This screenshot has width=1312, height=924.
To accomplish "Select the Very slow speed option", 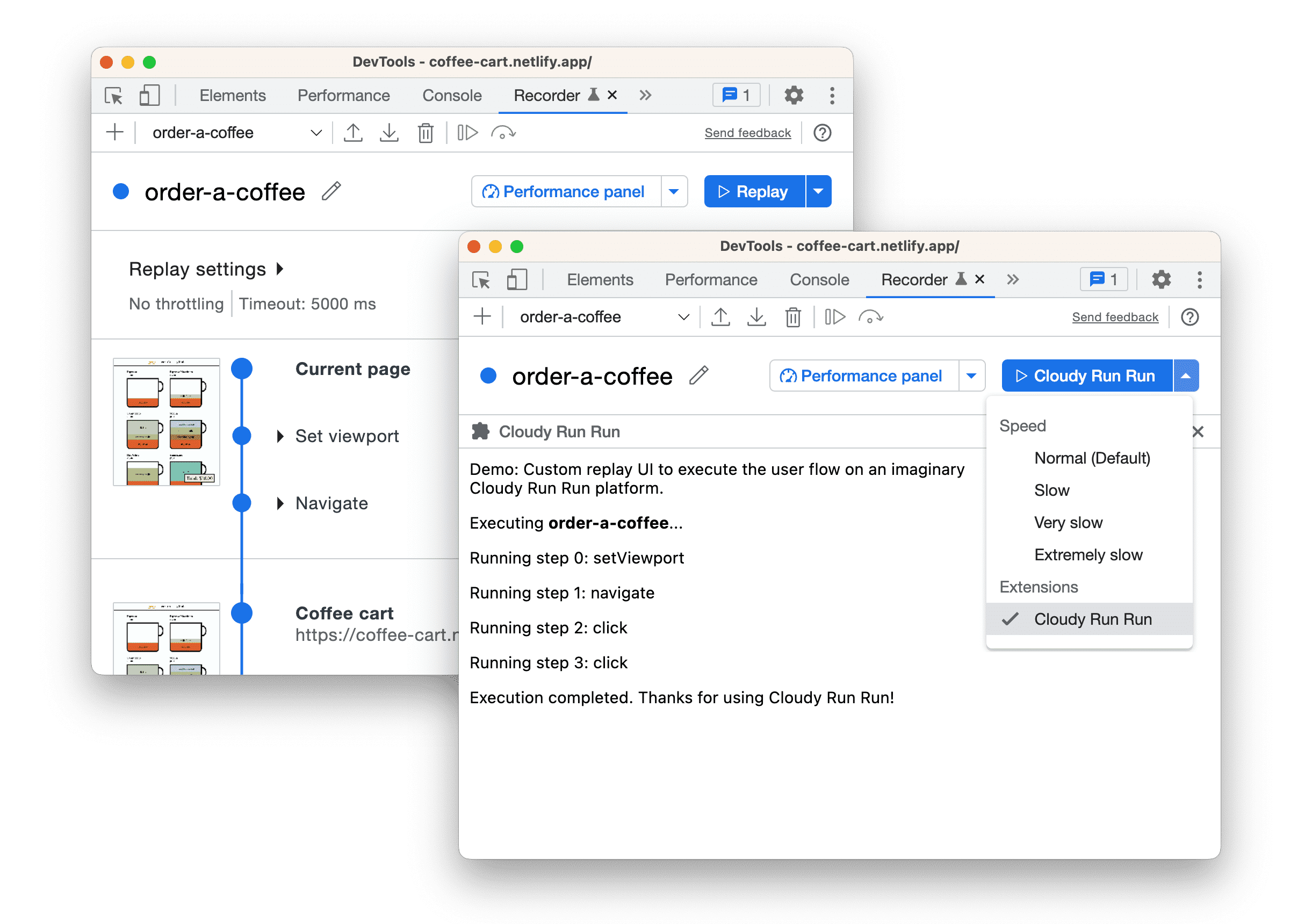I will pos(1068,521).
